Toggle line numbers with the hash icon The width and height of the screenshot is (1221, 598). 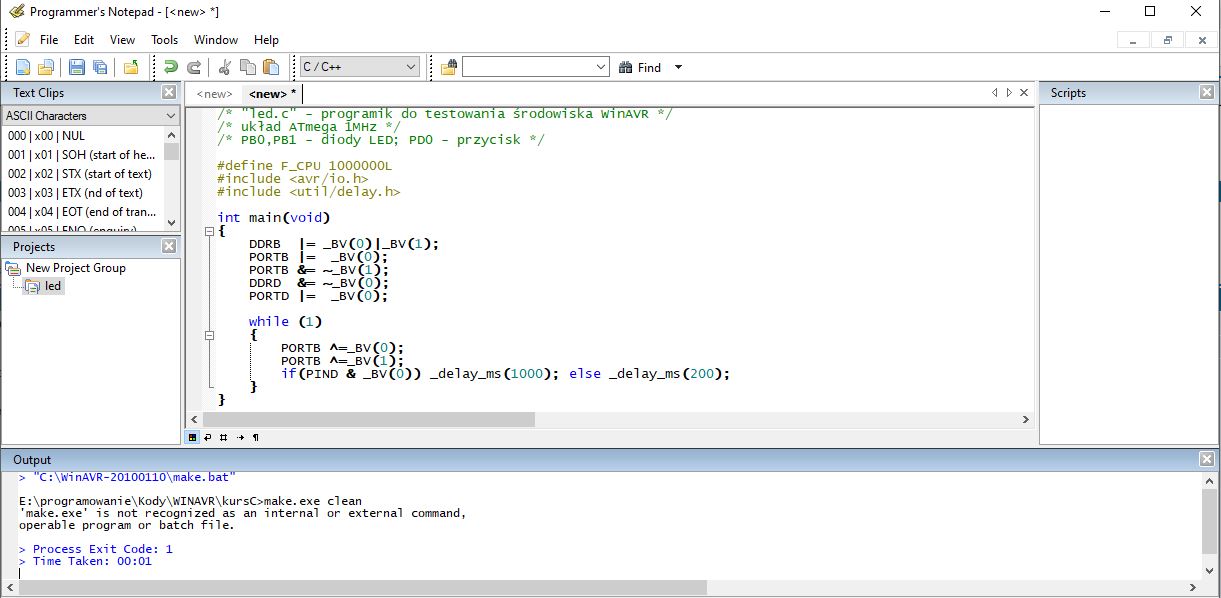coord(223,437)
